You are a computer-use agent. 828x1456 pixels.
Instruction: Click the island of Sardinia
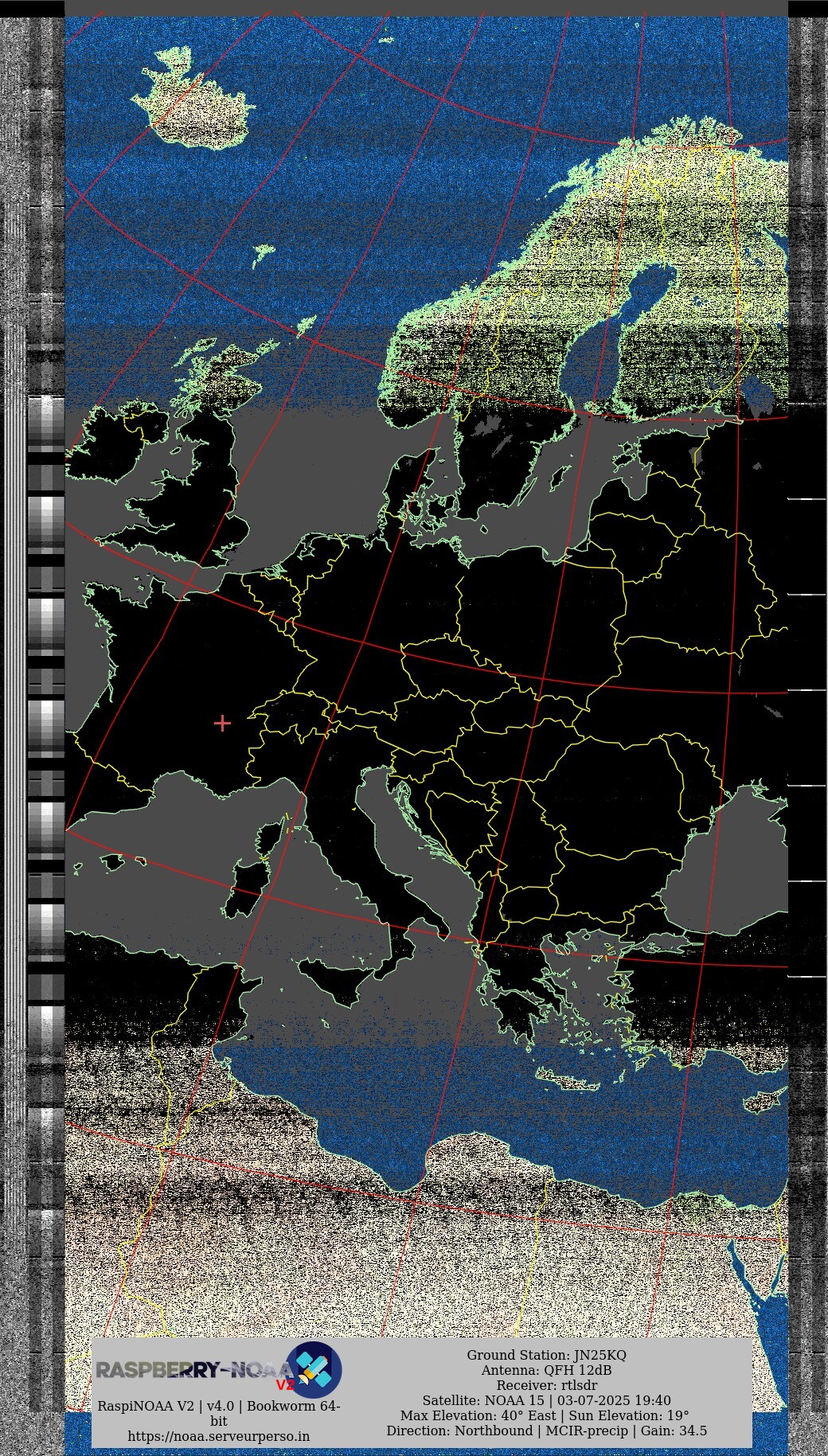(x=241, y=896)
